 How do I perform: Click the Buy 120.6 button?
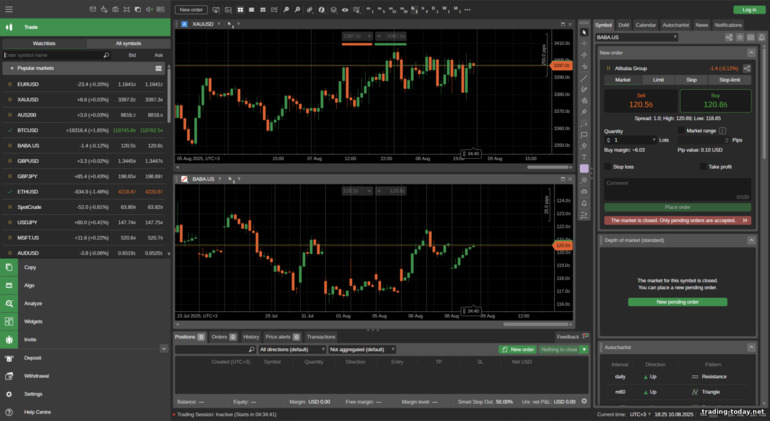pyautogui.click(x=715, y=101)
